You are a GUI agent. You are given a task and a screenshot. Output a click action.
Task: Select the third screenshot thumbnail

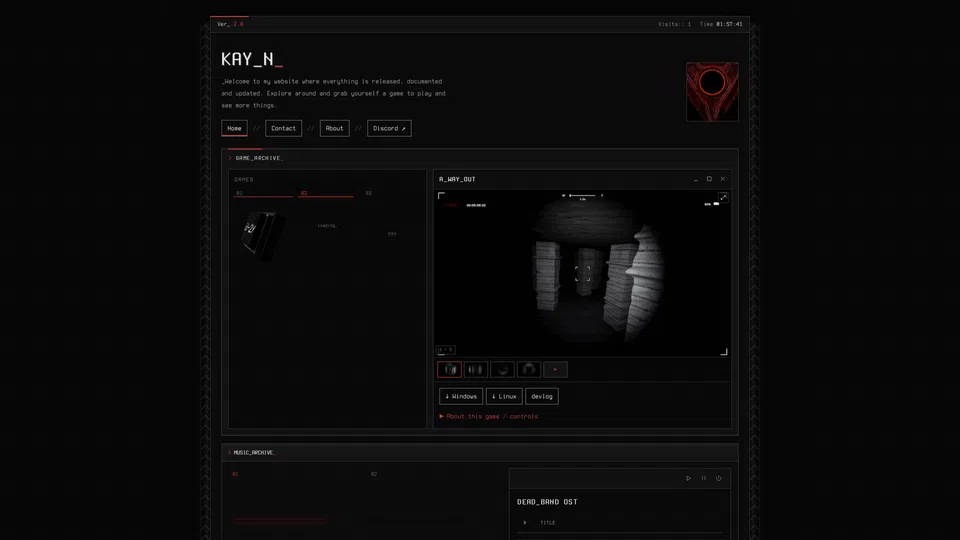(x=502, y=369)
